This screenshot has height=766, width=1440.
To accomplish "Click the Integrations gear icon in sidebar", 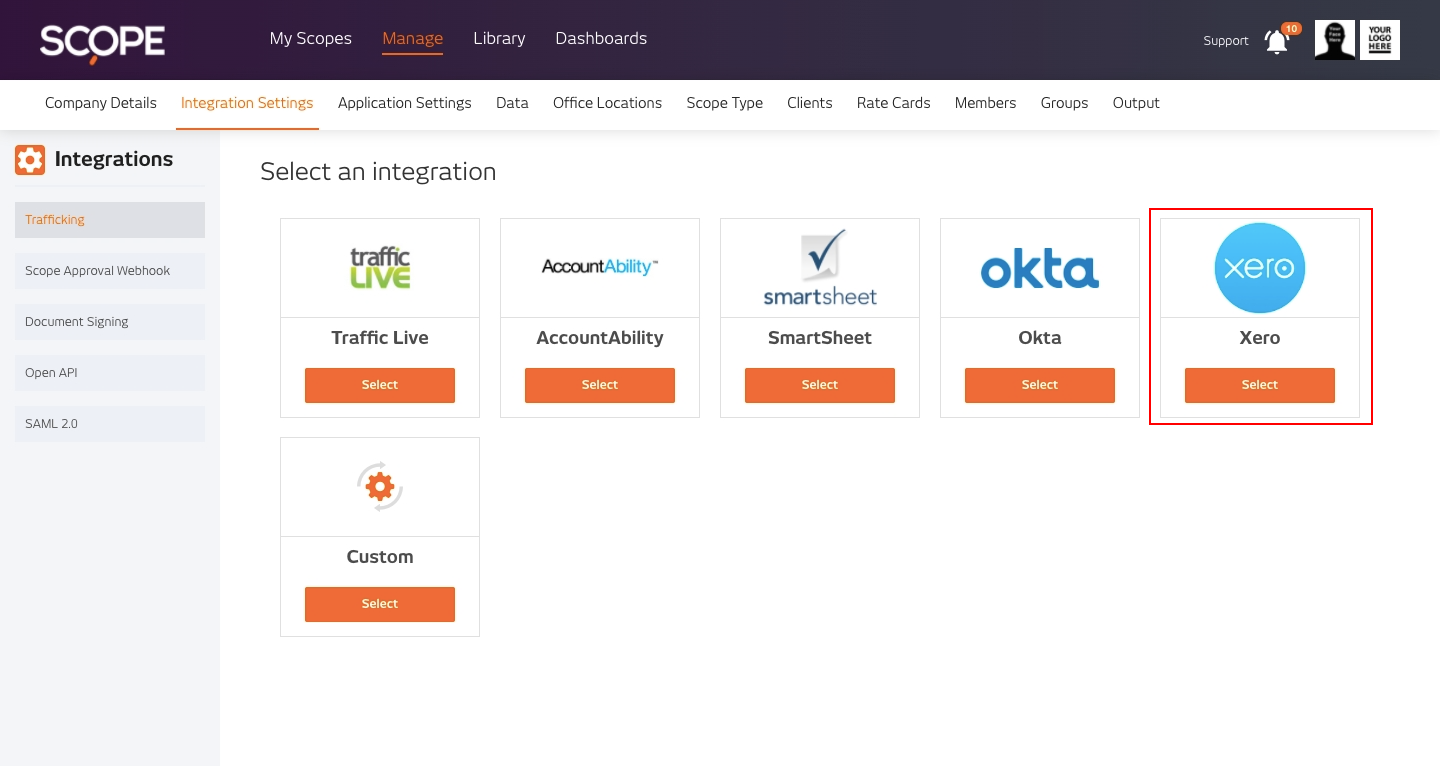I will pos(30,160).
